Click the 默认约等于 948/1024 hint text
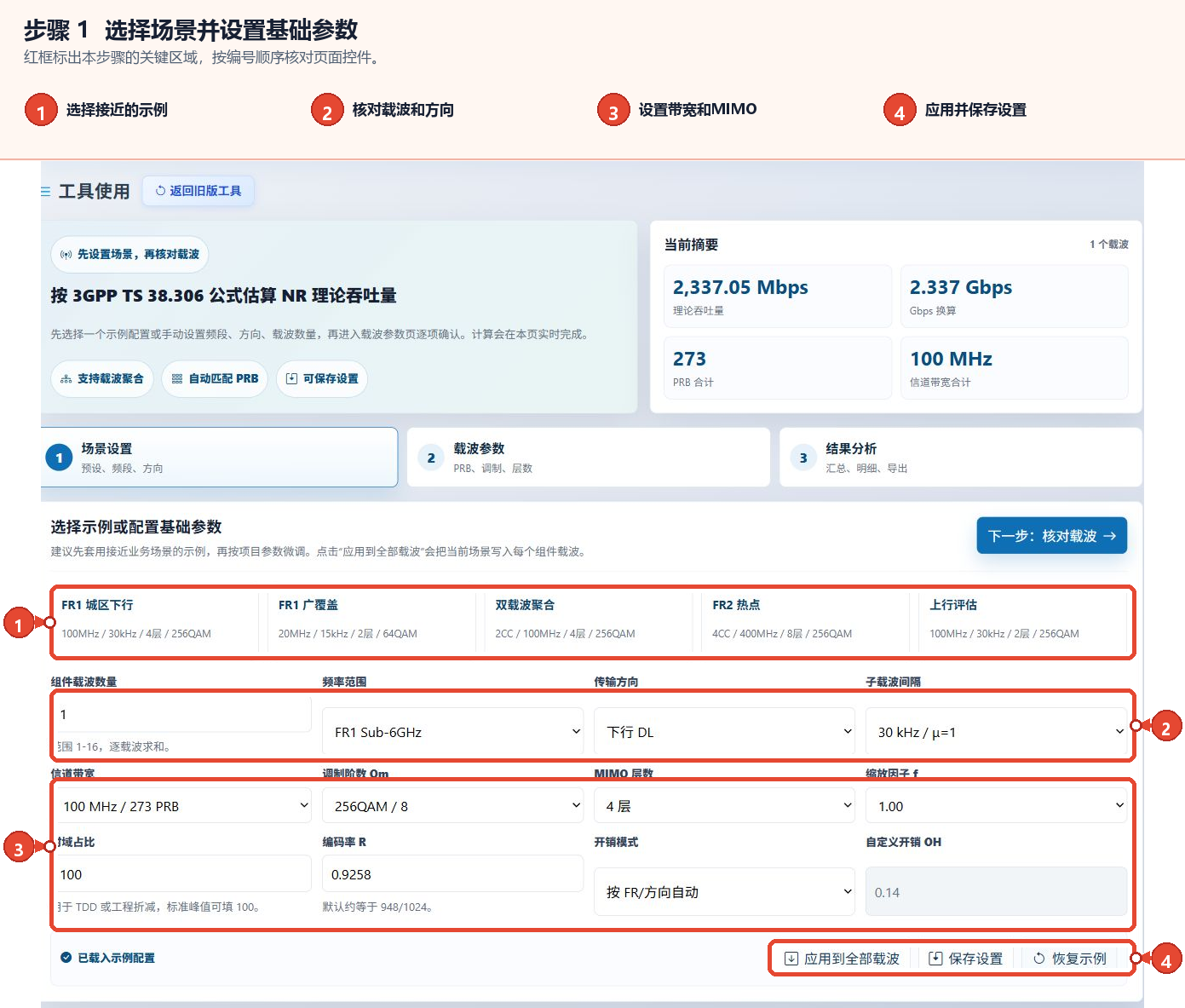This screenshot has height=1008, width=1185. coord(379,907)
